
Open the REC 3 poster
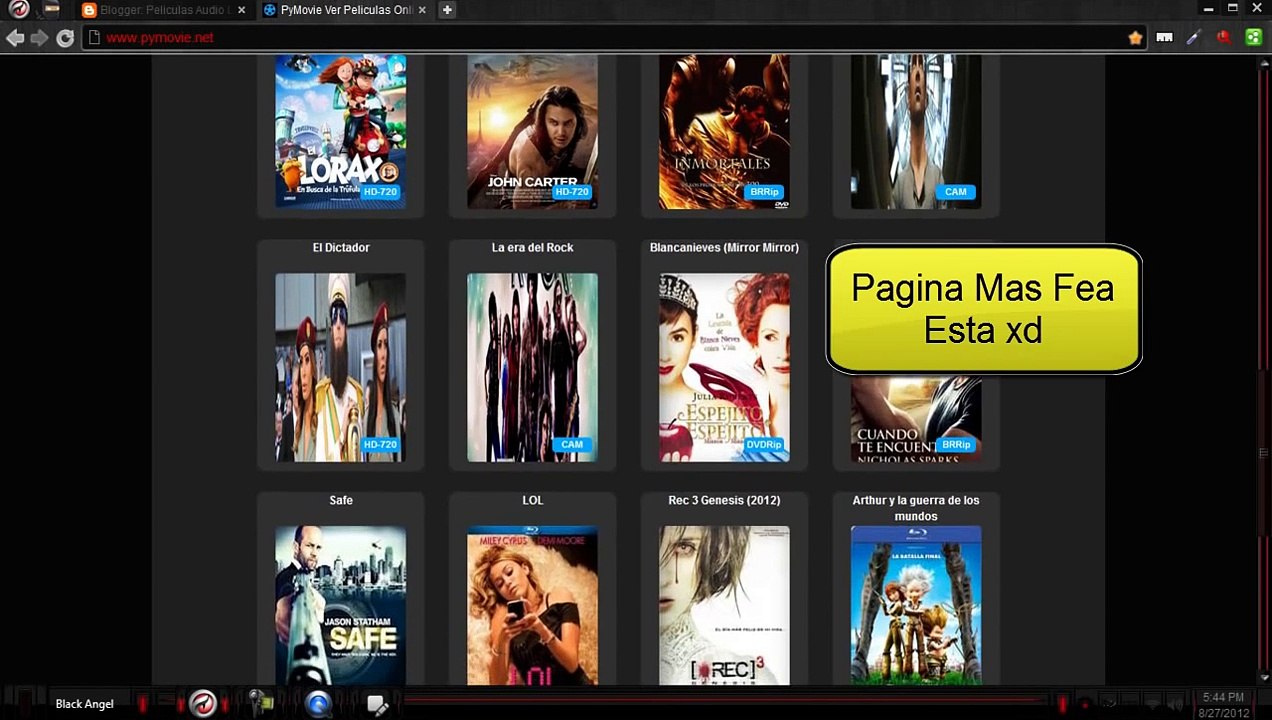coord(724,605)
